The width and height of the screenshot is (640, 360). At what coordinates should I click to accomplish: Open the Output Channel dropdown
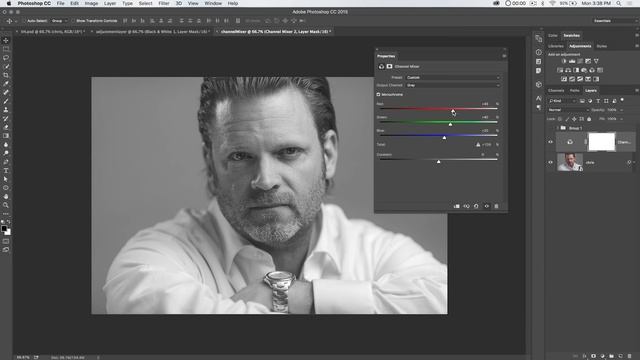tap(453, 85)
